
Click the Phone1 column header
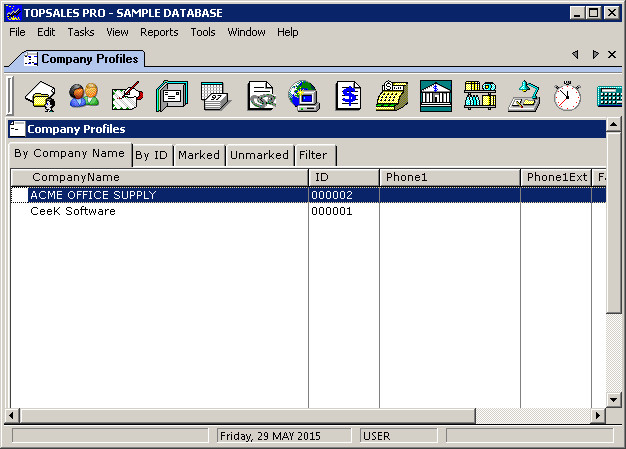pyautogui.click(x=450, y=177)
